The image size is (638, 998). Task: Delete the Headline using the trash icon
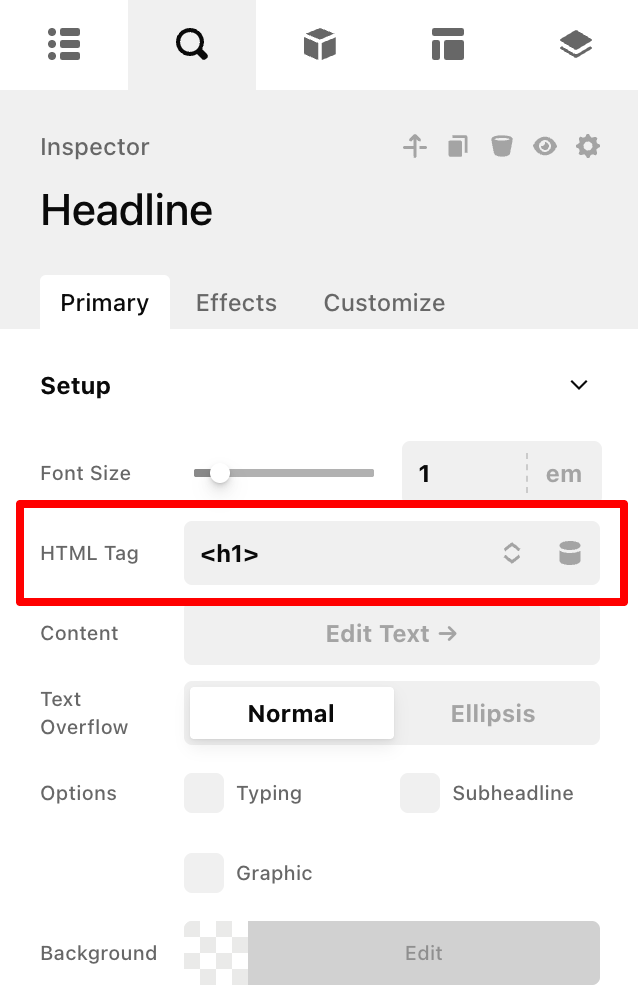[x=501, y=147]
